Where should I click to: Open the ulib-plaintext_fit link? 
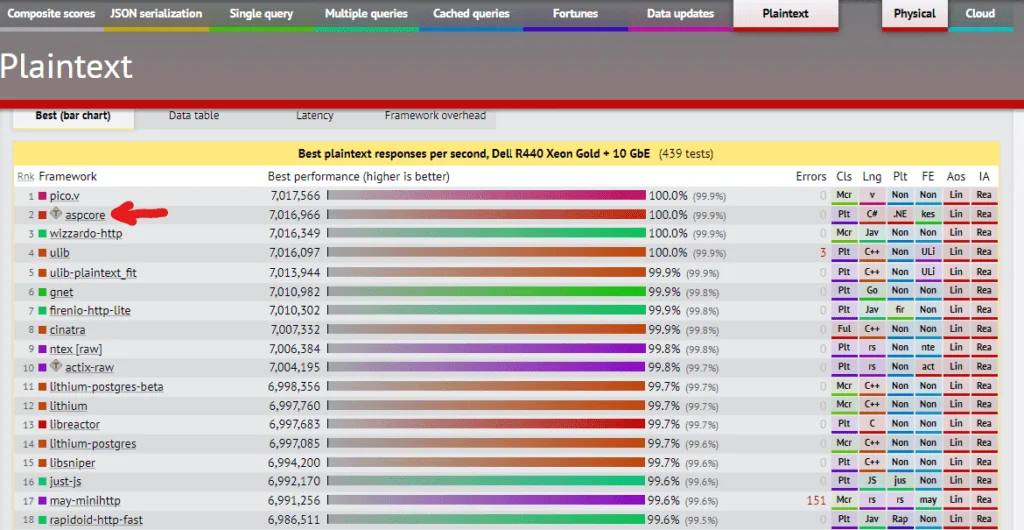pyautogui.click(x=93, y=273)
